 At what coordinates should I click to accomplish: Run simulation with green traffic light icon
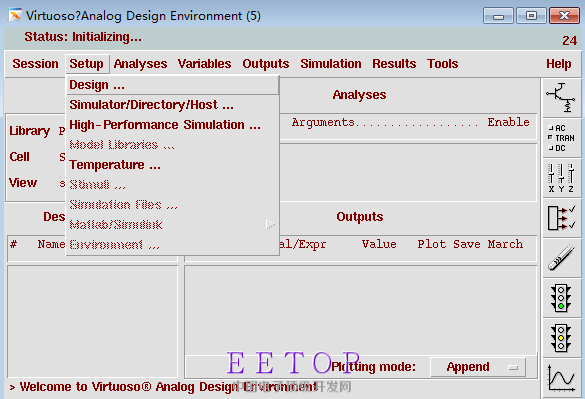[x=561, y=298]
